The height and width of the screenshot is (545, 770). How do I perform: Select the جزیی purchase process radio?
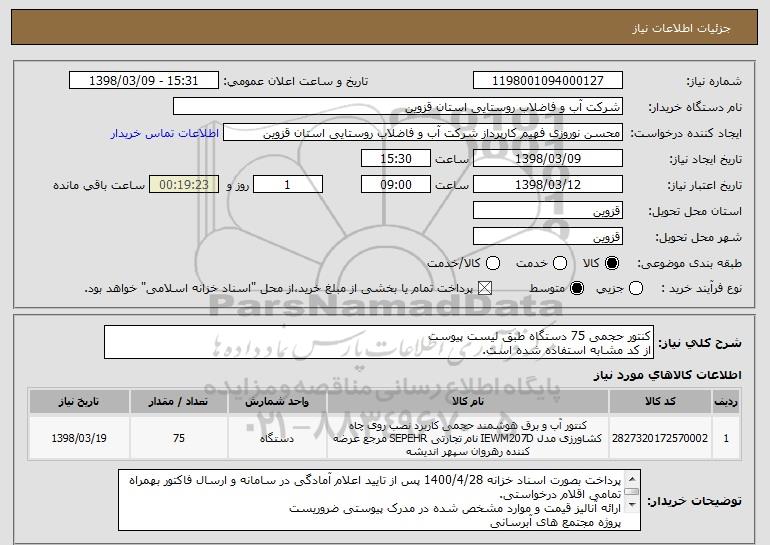tap(635, 289)
